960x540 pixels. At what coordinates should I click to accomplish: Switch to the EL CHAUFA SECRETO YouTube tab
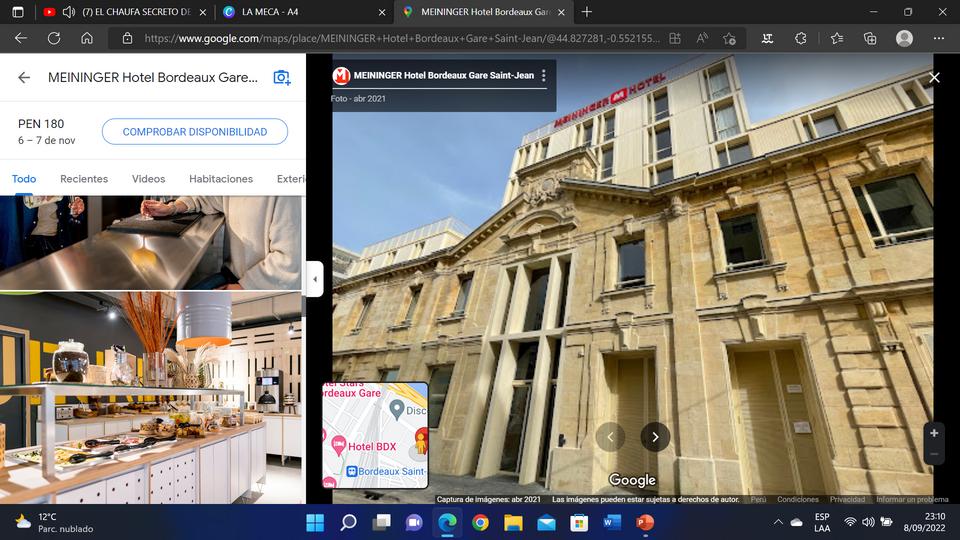pos(137,12)
